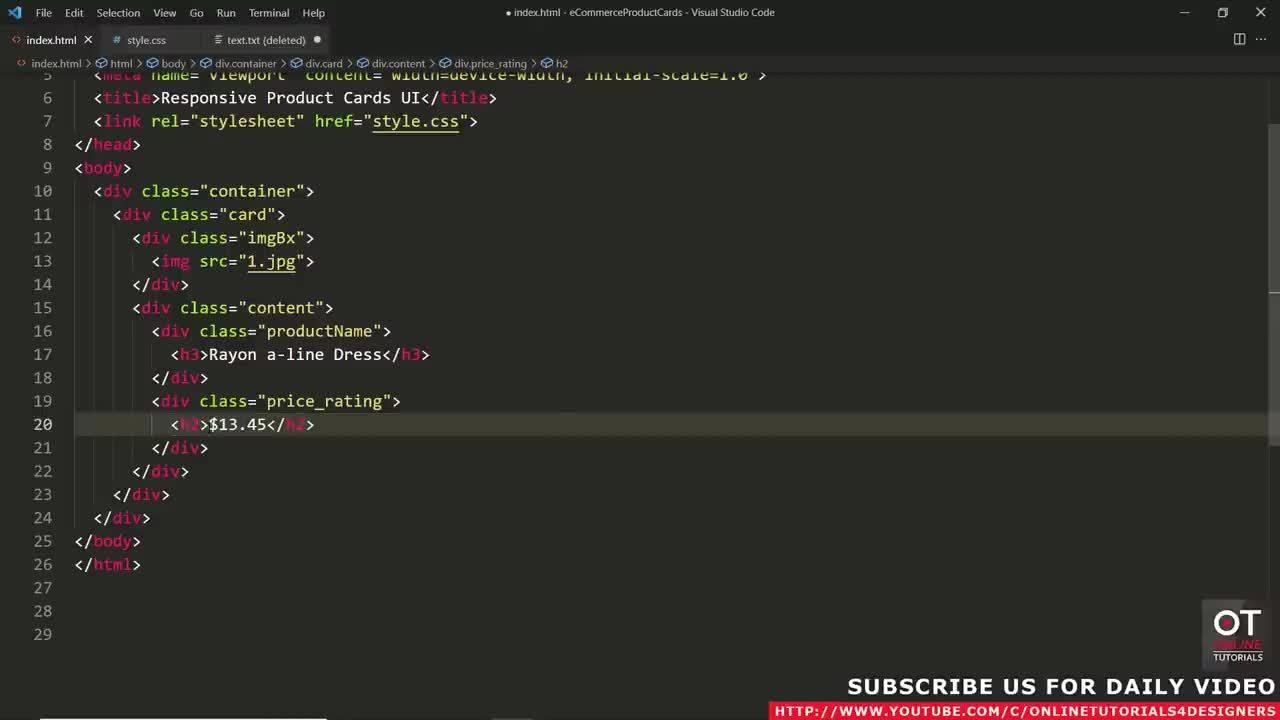
Task: Expand the body breadcrumb item
Action: [x=173, y=64]
